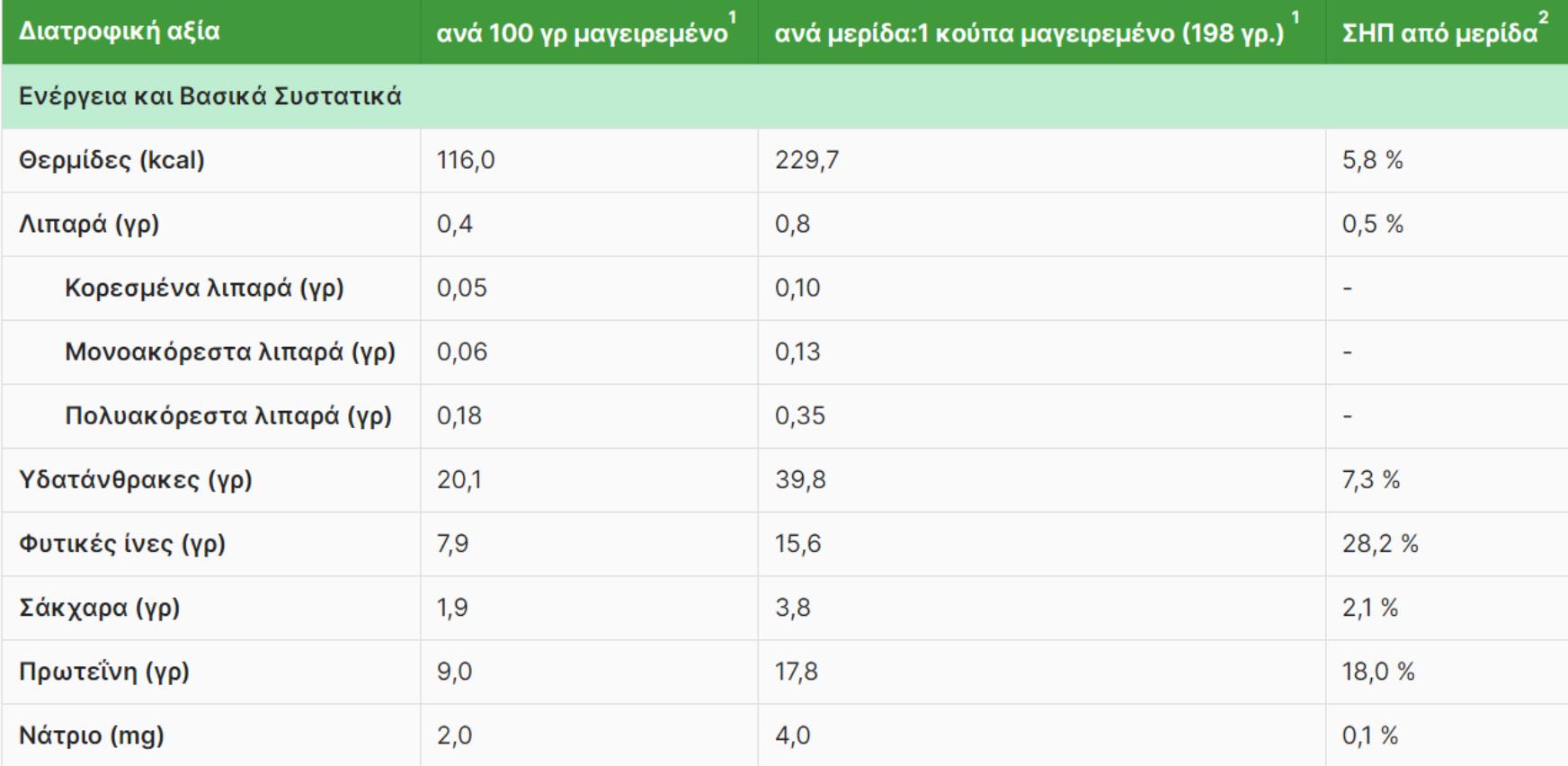Select the 'Πρωτεΐνη (γρ)' row label
This screenshot has height=766, width=1568.
(x=104, y=672)
